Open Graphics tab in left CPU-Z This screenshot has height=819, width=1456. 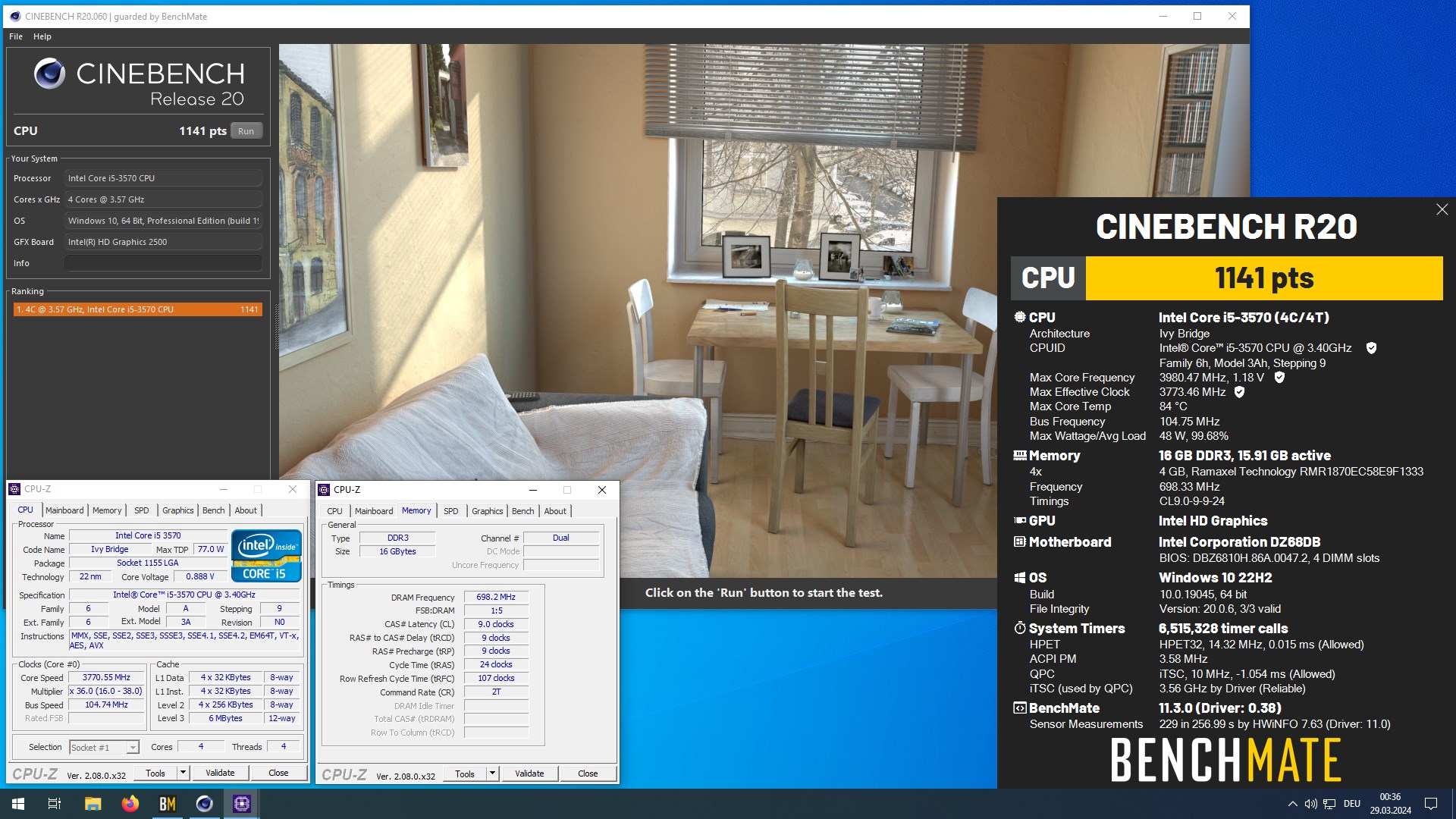point(178,510)
